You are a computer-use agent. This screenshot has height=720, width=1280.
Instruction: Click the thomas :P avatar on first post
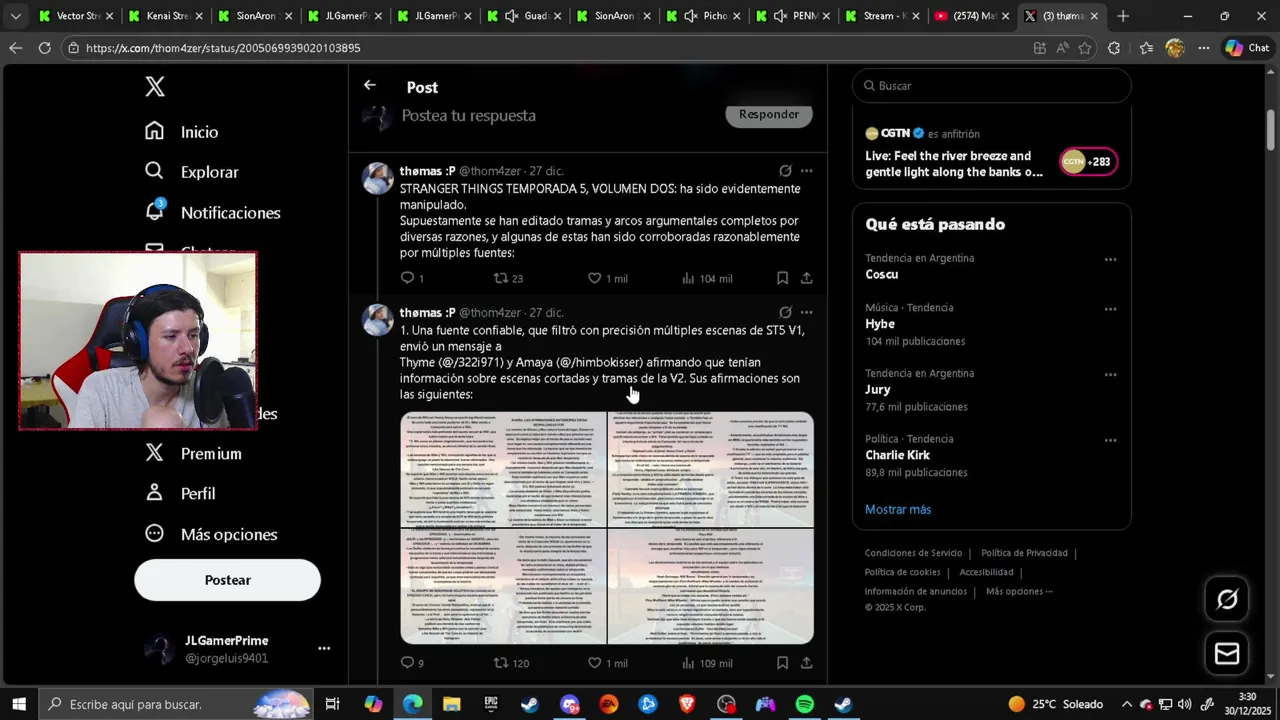[x=378, y=179]
